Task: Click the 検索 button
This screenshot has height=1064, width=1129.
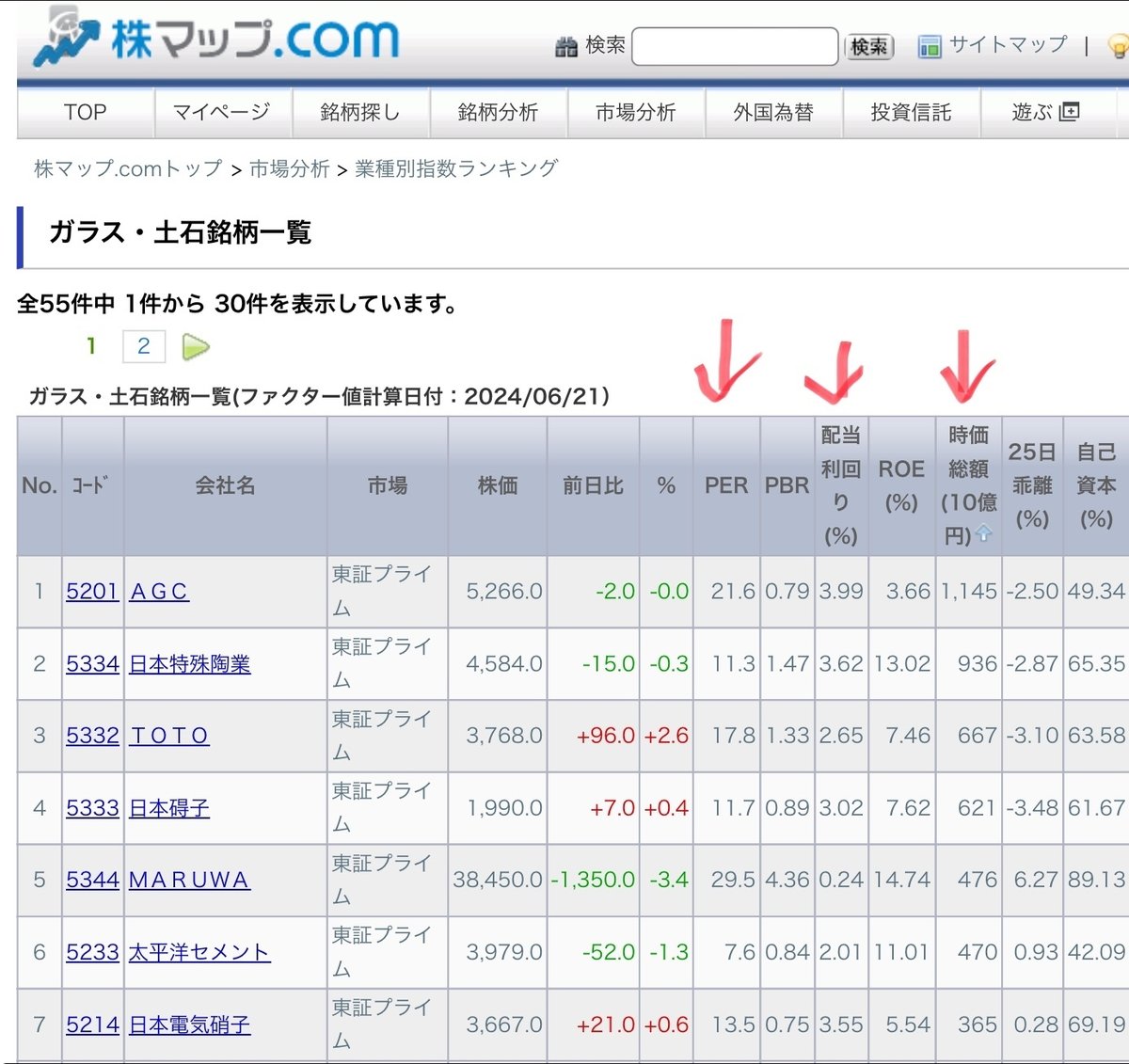Action: (869, 46)
